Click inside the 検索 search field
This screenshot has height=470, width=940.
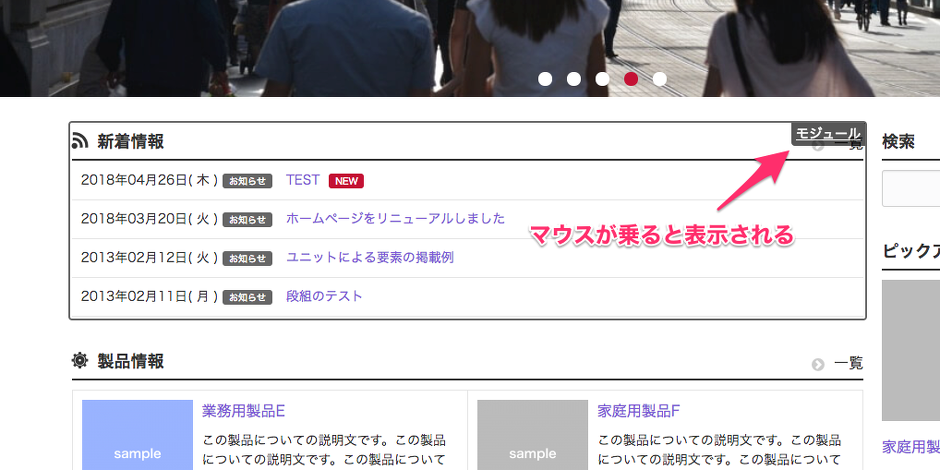click(910, 188)
